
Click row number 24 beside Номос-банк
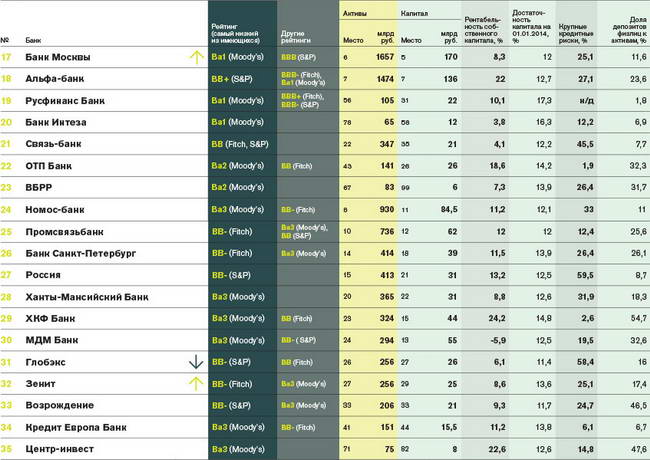tap(7, 209)
